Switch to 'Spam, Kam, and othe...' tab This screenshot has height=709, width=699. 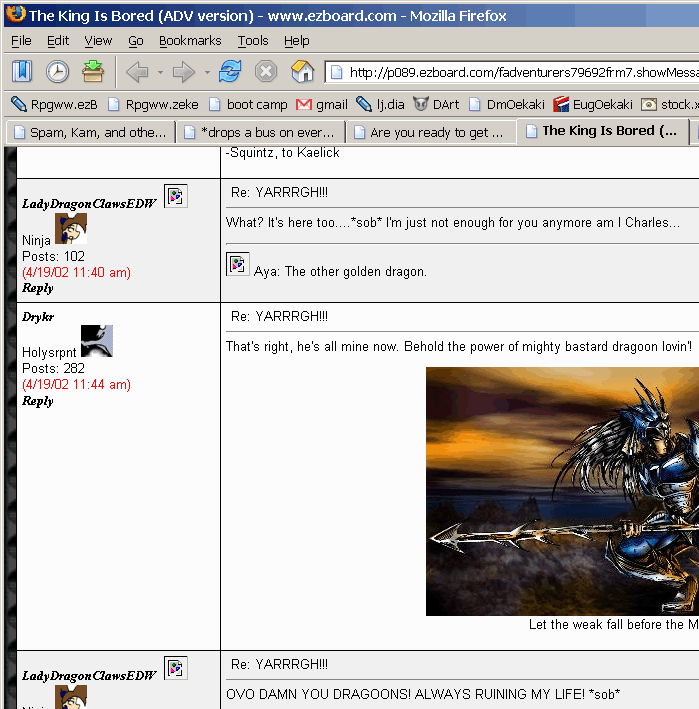tap(90, 132)
